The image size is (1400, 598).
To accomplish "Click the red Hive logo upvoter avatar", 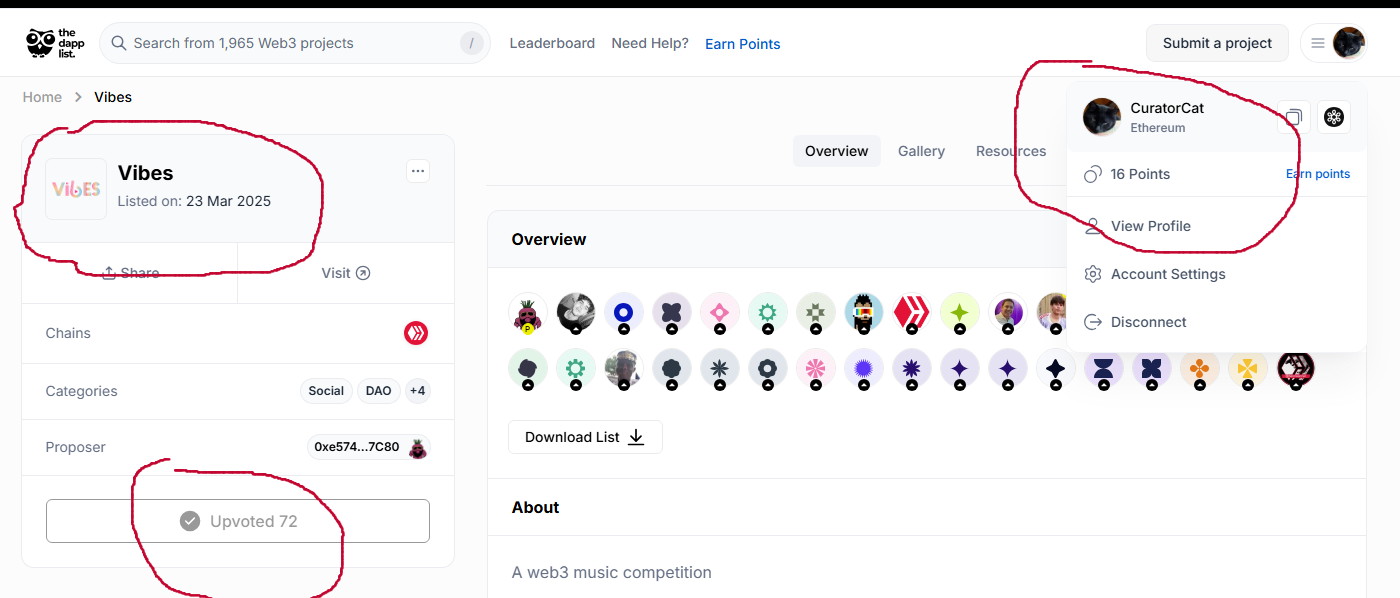I will 912,313.
